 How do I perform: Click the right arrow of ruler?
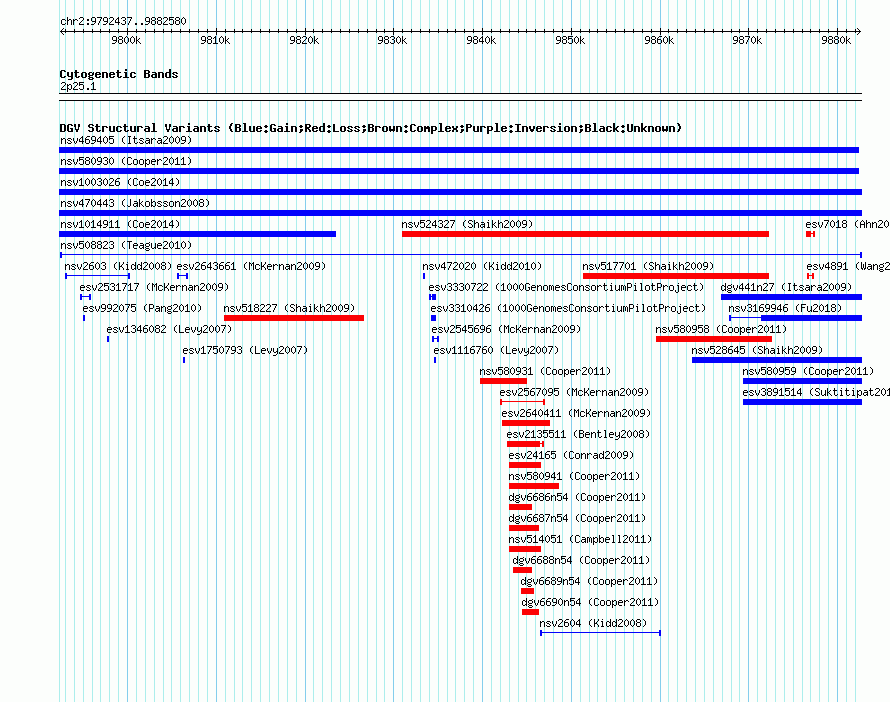[858, 31]
